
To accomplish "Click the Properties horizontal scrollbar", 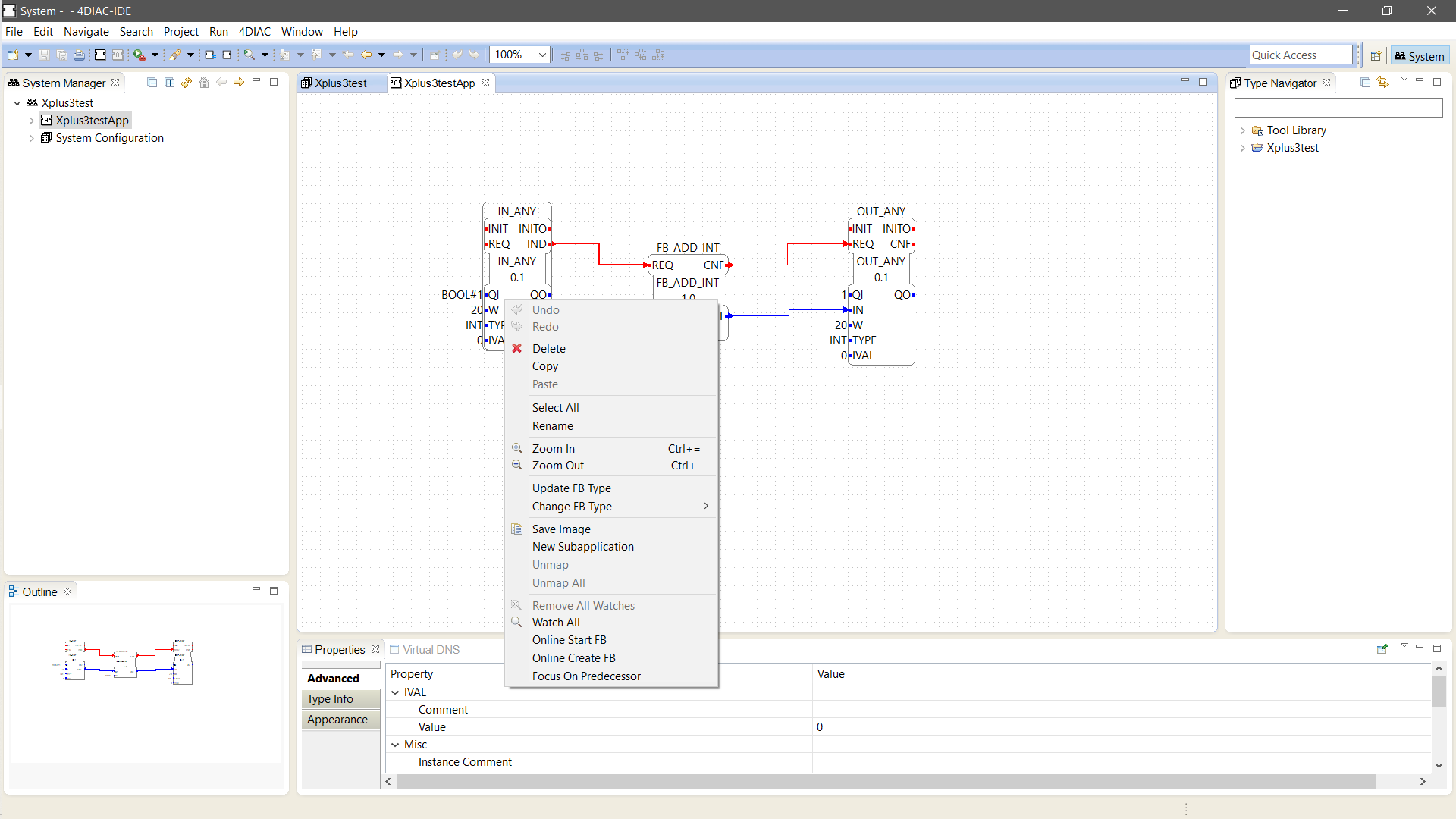I will tap(886, 782).
